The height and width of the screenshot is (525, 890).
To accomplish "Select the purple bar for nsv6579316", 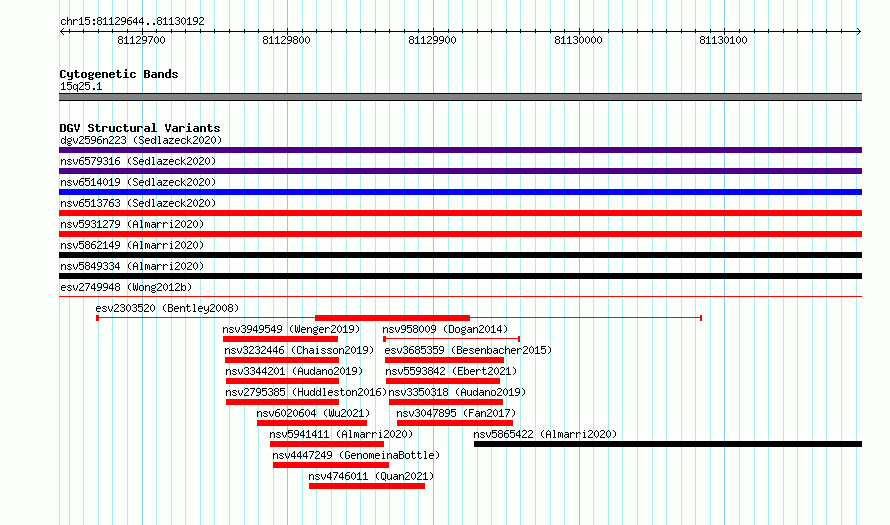I will click(460, 171).
